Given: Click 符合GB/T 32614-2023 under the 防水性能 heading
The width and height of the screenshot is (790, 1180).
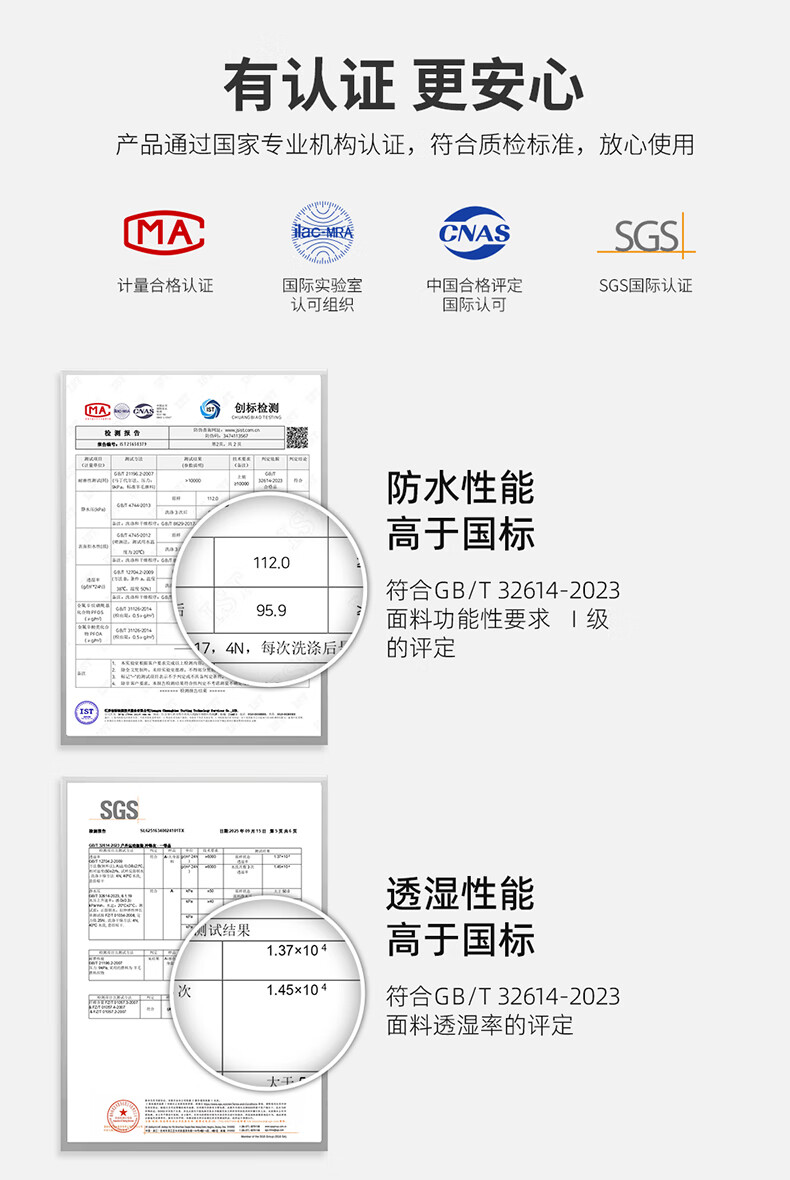Looking at the screenshot, I should point(503,590).
